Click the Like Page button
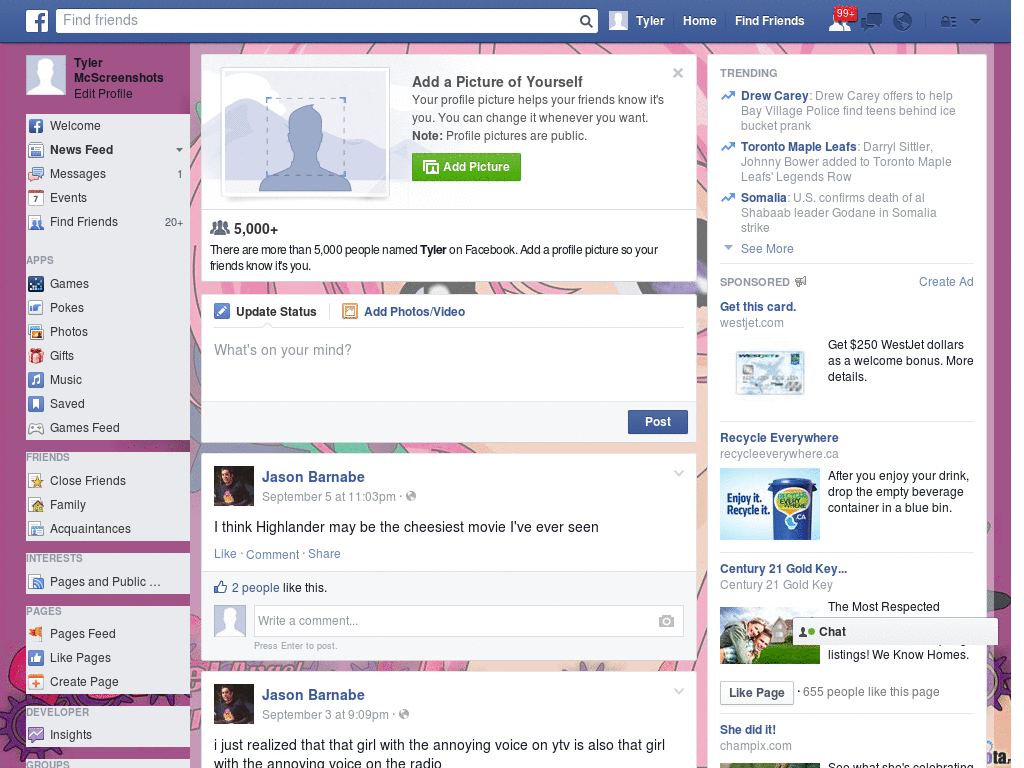The height and width of the screenshot is (768, 1024). click(x=756, y=693)
